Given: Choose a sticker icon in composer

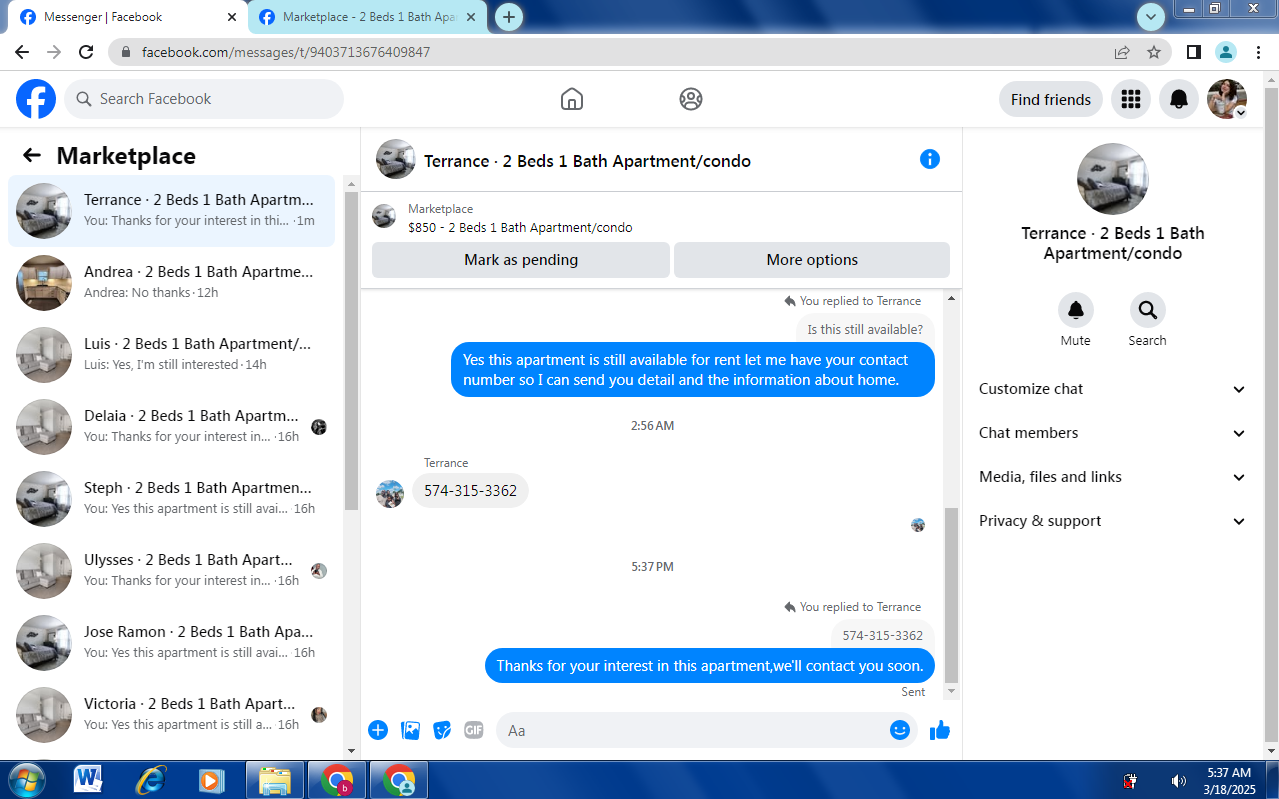Looking at the screenshot, I should click(x=442, y=730).
